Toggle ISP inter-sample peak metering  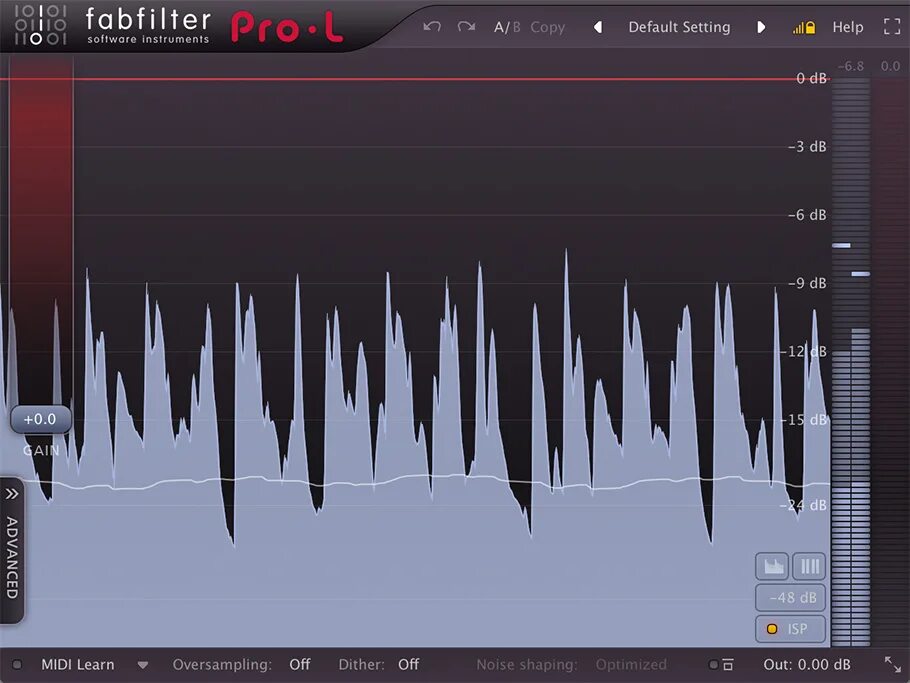tap(790, 629)
